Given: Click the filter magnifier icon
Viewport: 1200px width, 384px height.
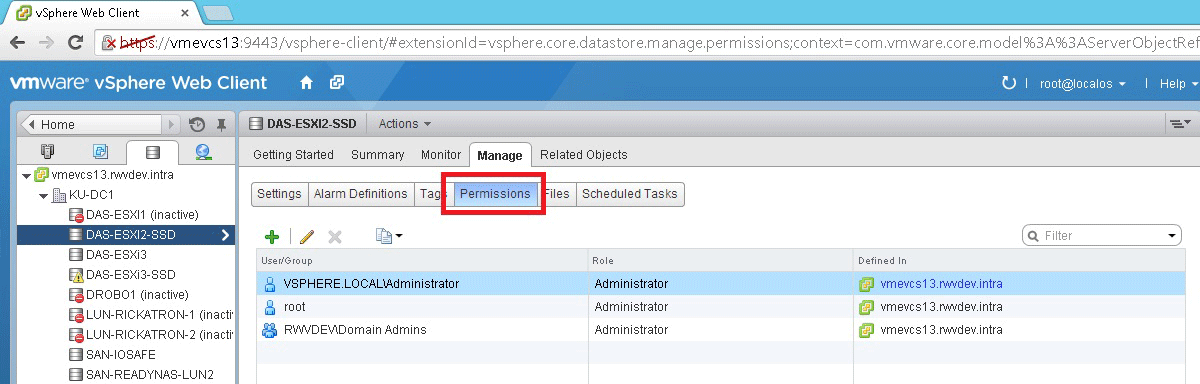Looking at the screenshot, I should coord(1032,236).
